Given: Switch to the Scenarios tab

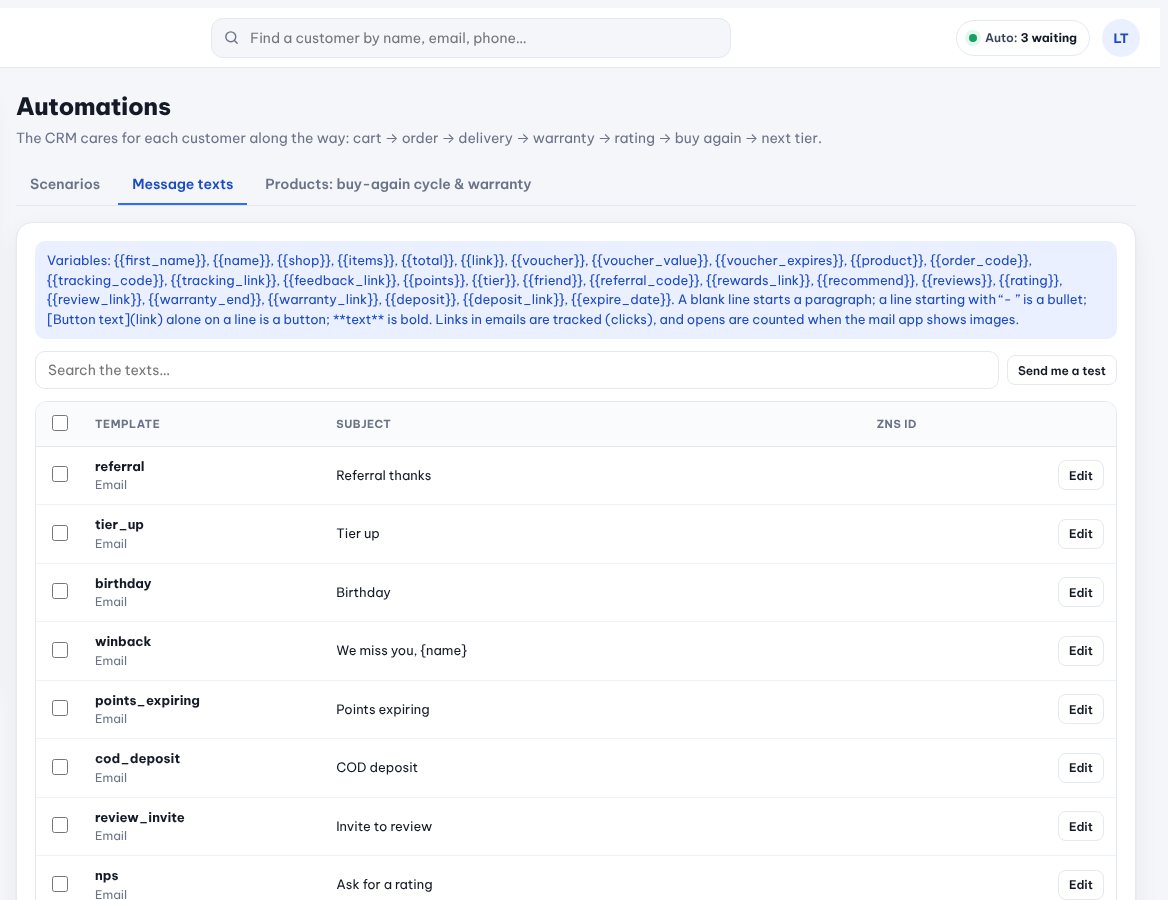Looking at the screenshot, I should tap(65, 184).
